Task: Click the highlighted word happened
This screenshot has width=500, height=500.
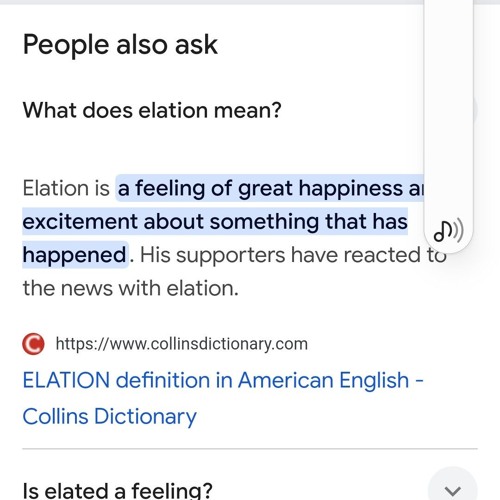Action: 75,255
